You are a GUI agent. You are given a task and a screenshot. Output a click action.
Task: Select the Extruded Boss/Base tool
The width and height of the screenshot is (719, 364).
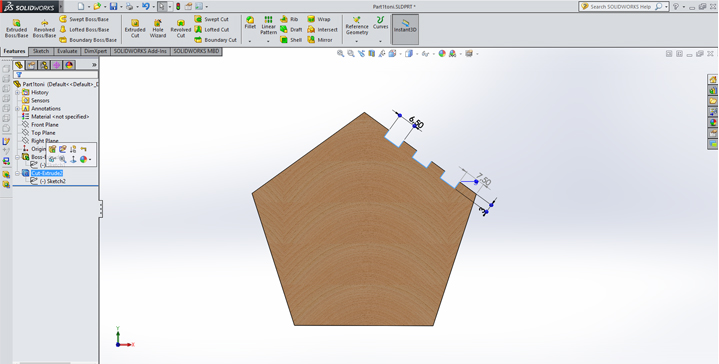[17, 28]
